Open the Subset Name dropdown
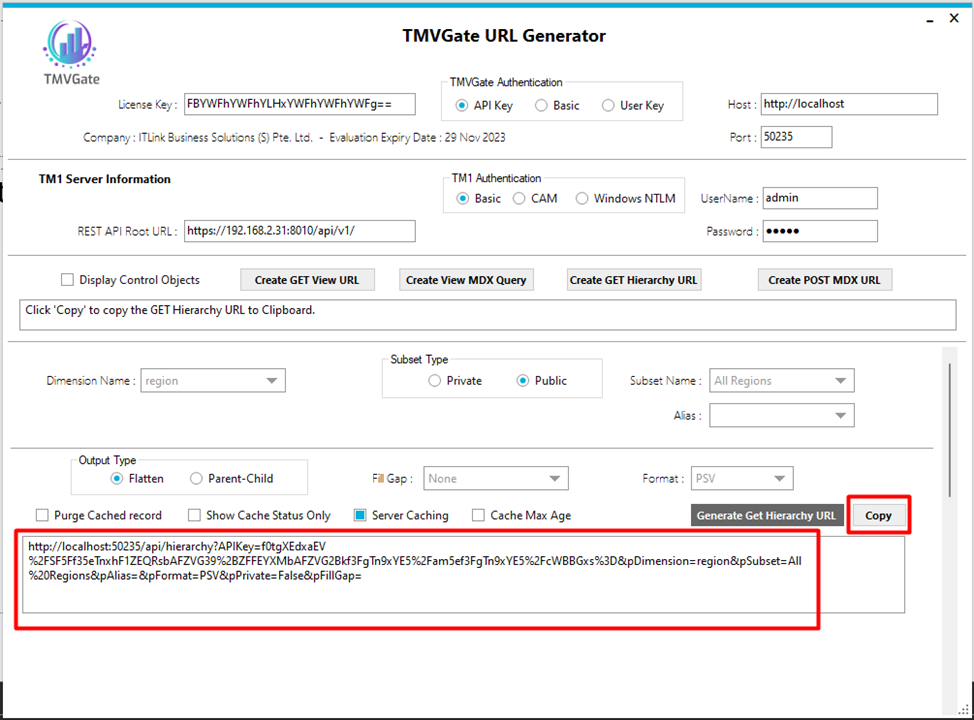Image resolution: width=974 pixels, height=720 pixels. pos(781,381)
